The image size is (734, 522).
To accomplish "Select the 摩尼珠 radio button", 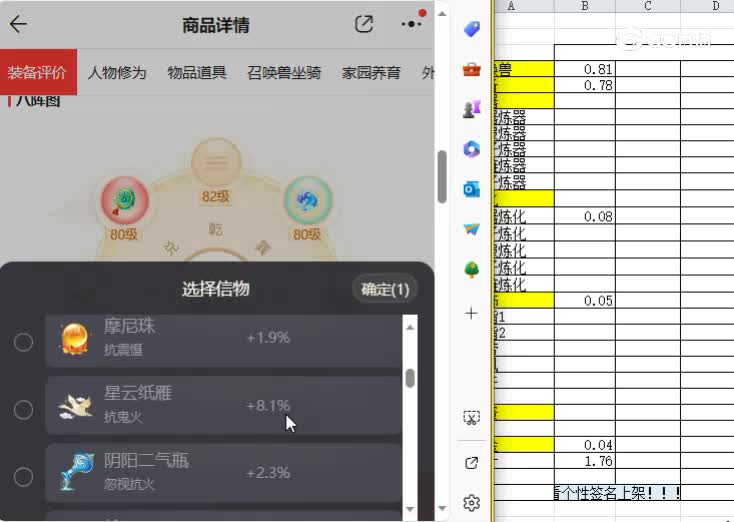I will (23, 342).
